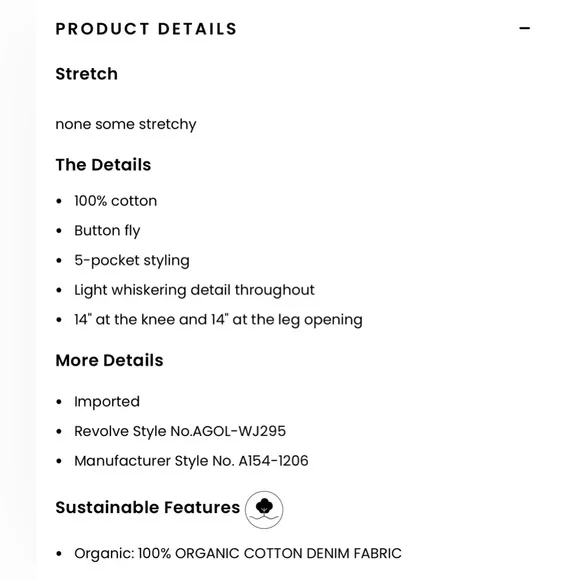580x580 pixels.
Task: Click the bullet before '100% cotton'
Action: [x=59, y=201]
